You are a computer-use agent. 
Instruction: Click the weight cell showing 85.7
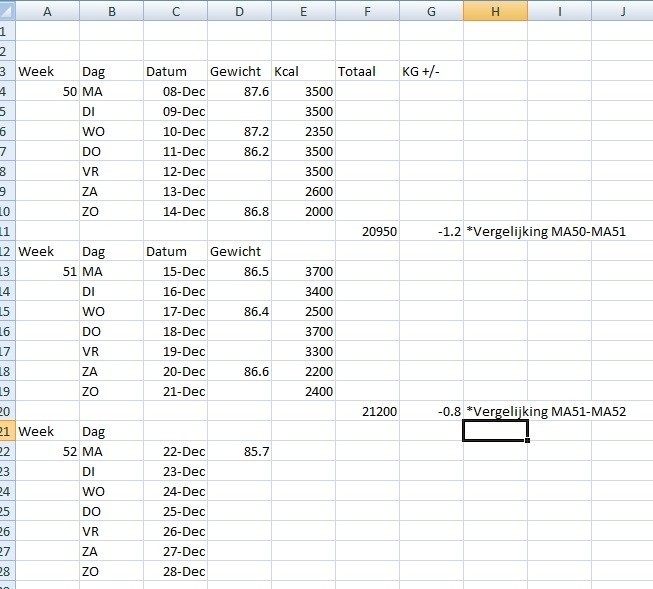[239, 451]
